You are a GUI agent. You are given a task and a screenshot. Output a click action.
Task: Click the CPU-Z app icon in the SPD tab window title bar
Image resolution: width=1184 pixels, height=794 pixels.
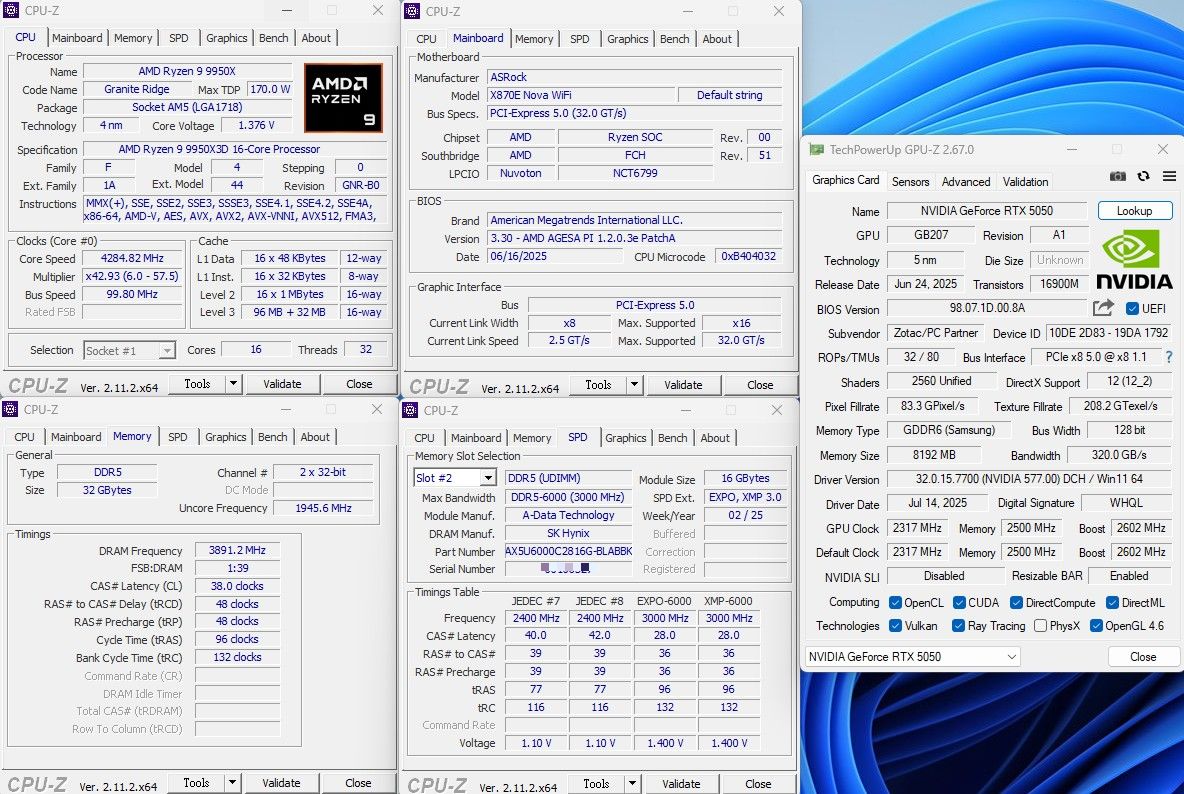pyautogui.click(x=410, y=410)
